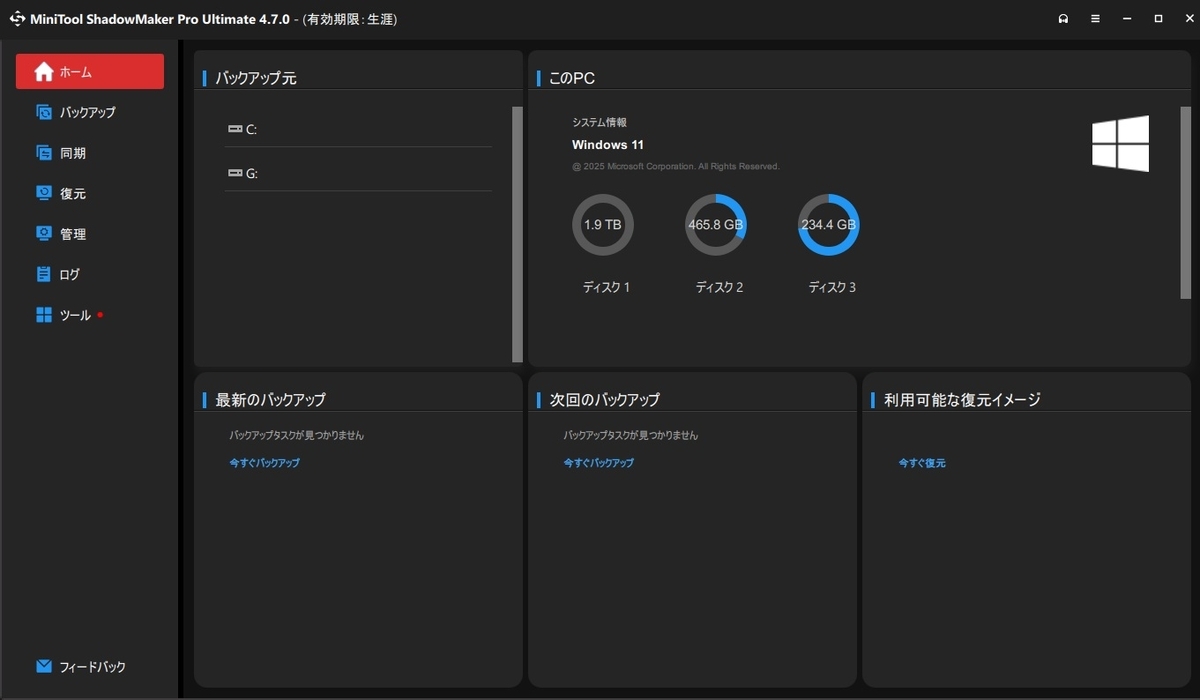Click the Disk 1 usage ring 1.9 TB

coord(603,225)
